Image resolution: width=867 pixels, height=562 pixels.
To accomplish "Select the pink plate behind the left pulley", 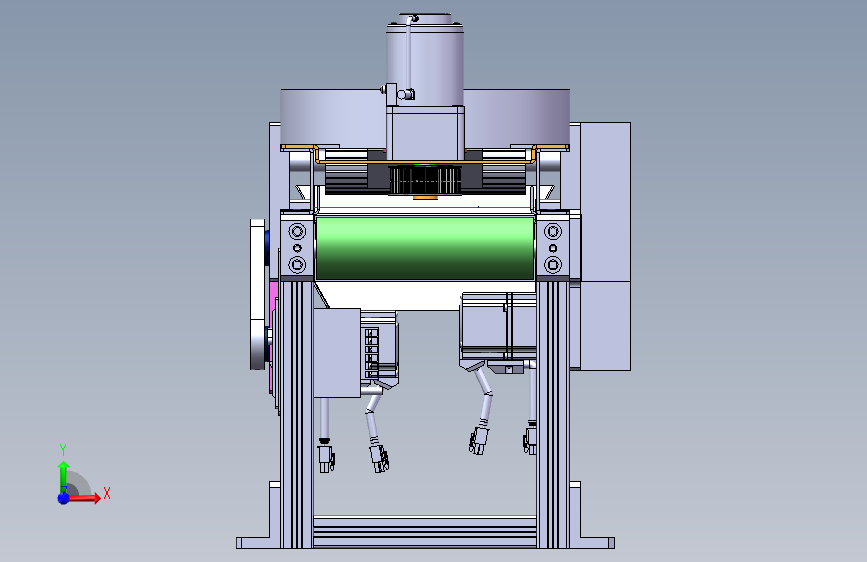I will point(273,336).
